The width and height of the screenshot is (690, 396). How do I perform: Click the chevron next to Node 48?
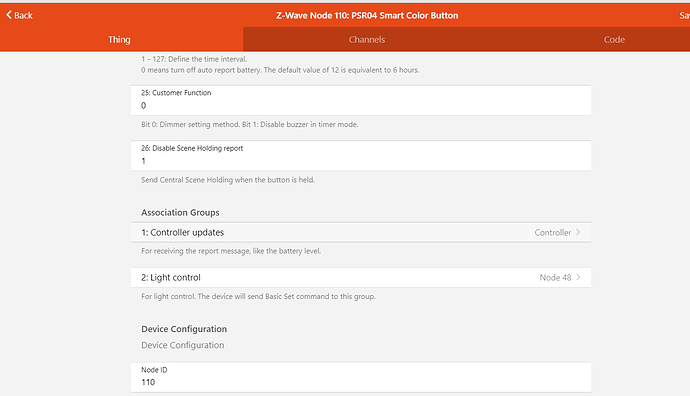tap(578, 277)
